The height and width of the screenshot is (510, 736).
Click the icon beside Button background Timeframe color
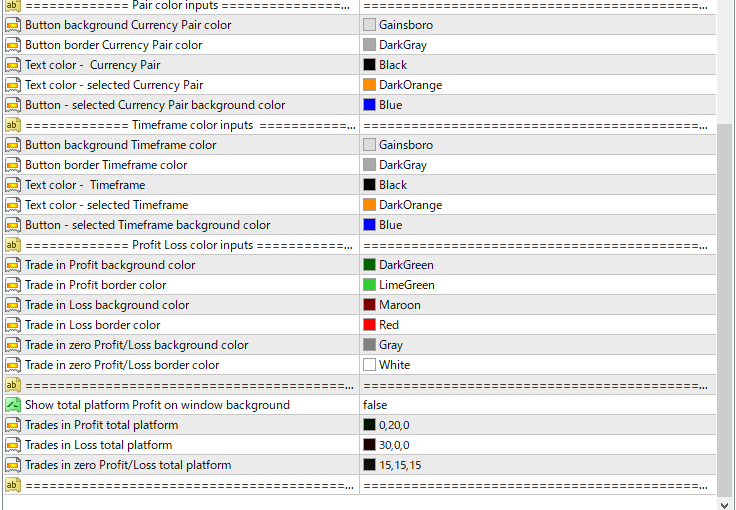(x=13, y=145)
